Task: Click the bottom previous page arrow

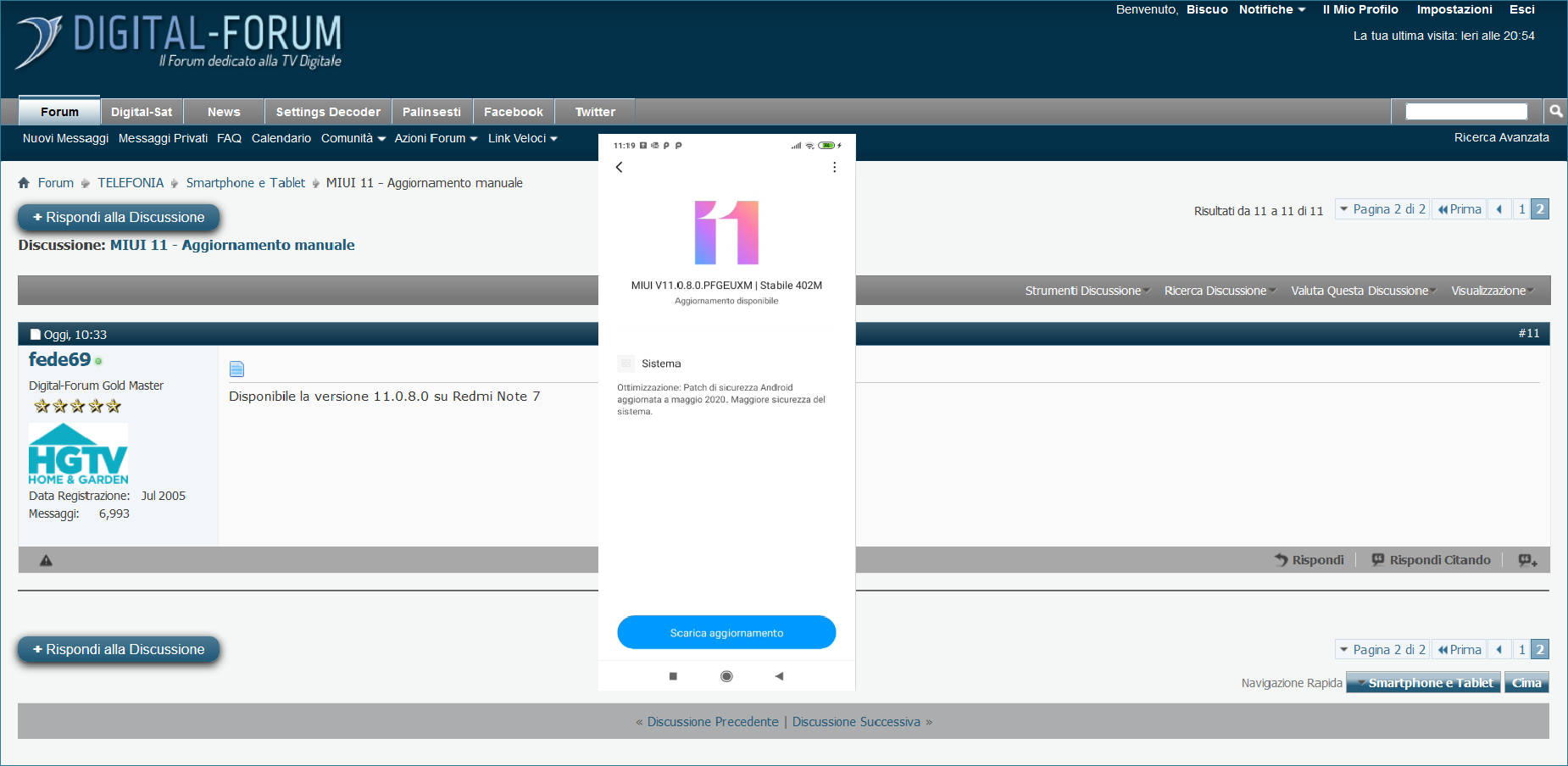Action: pos(1499,650)
